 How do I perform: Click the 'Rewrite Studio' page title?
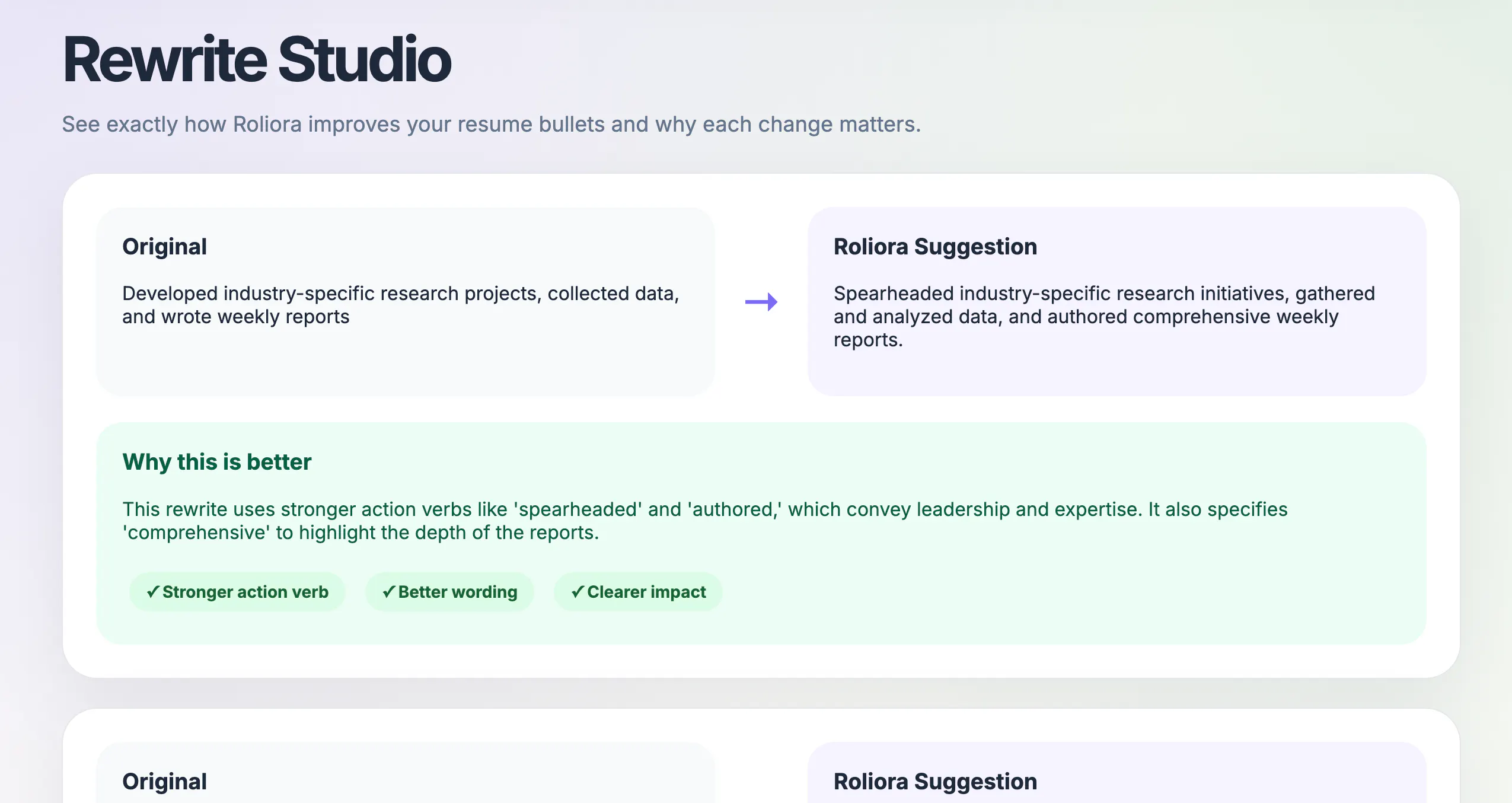(257, 59)
